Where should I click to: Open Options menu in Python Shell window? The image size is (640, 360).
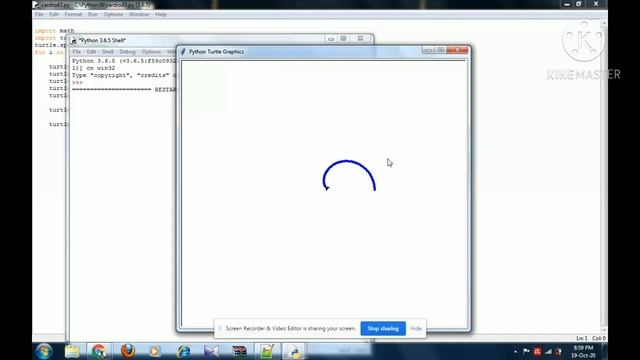point(151,52)
